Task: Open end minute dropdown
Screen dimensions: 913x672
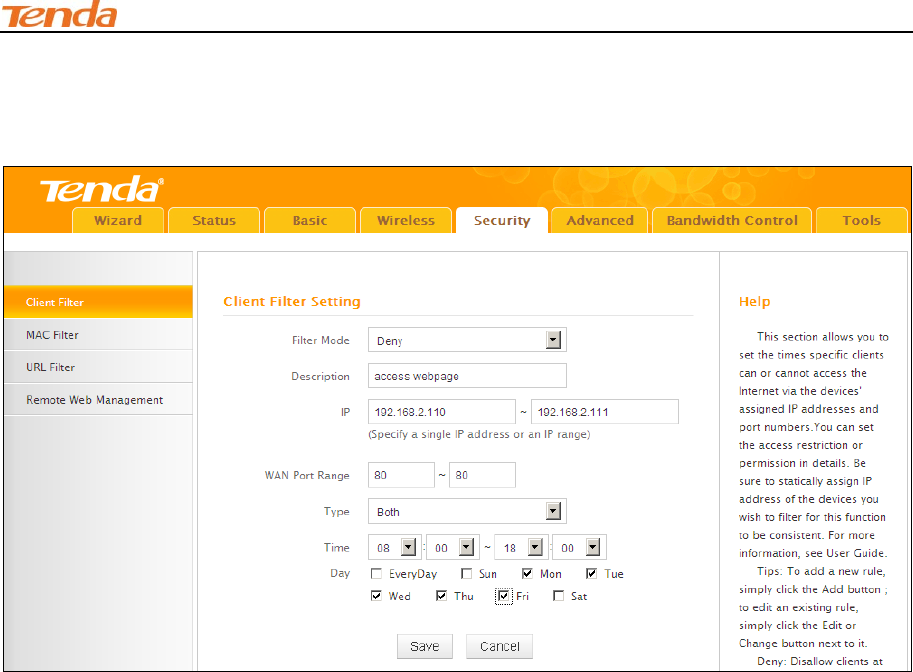Action: click(579, 547)
